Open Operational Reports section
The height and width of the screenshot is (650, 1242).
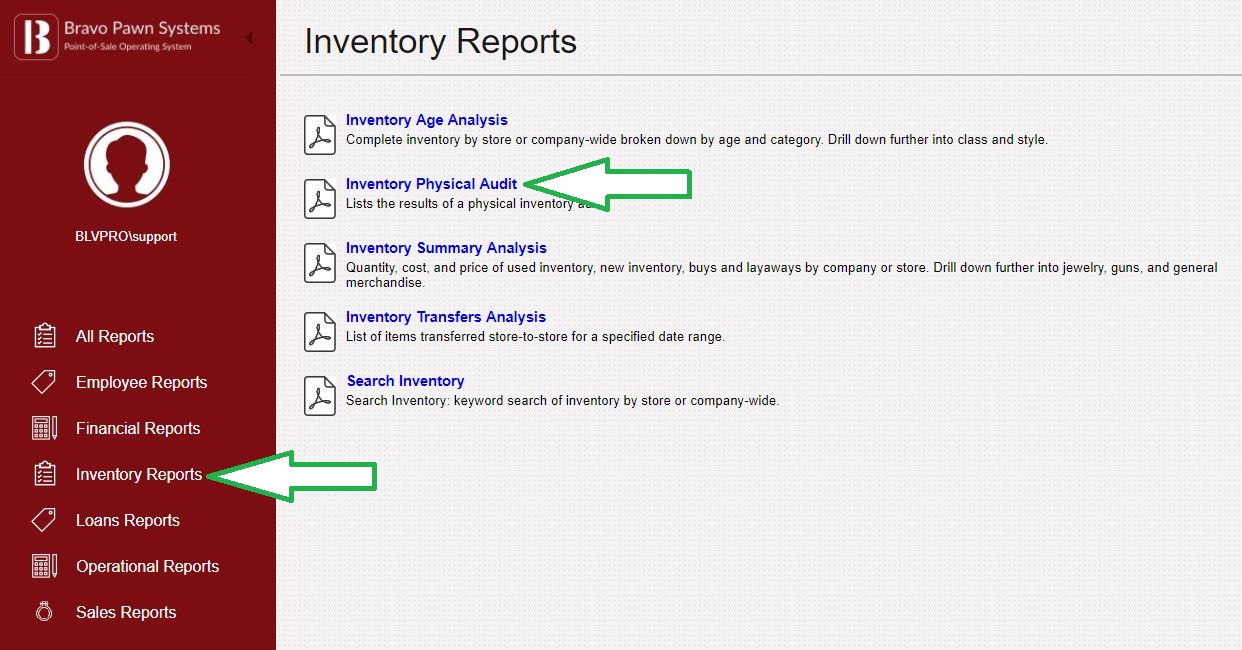(x=148, y=566)
